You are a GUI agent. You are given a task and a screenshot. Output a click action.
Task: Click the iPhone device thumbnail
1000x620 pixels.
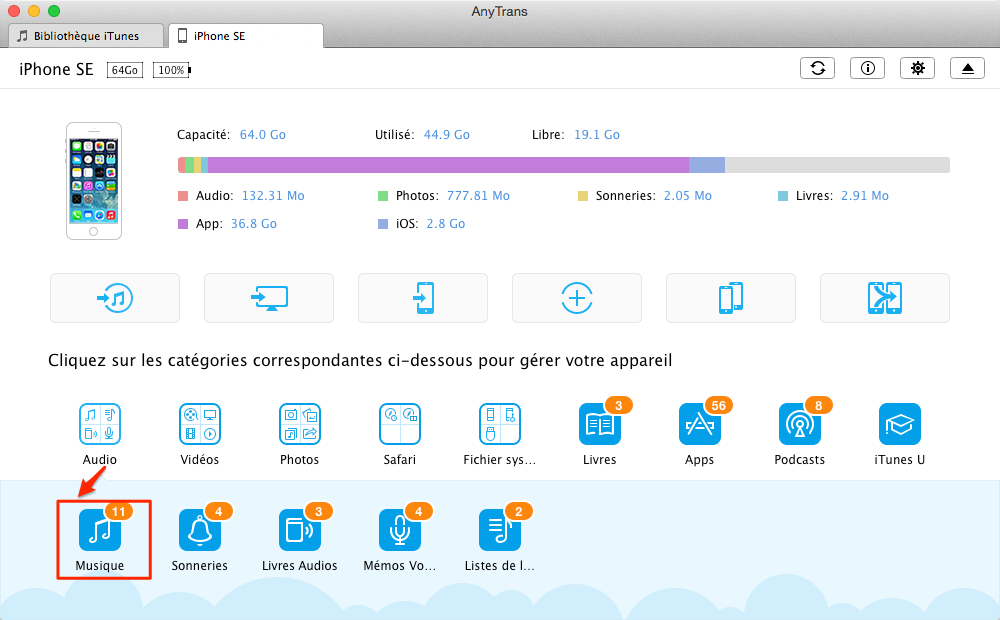[x=94, y=181]
